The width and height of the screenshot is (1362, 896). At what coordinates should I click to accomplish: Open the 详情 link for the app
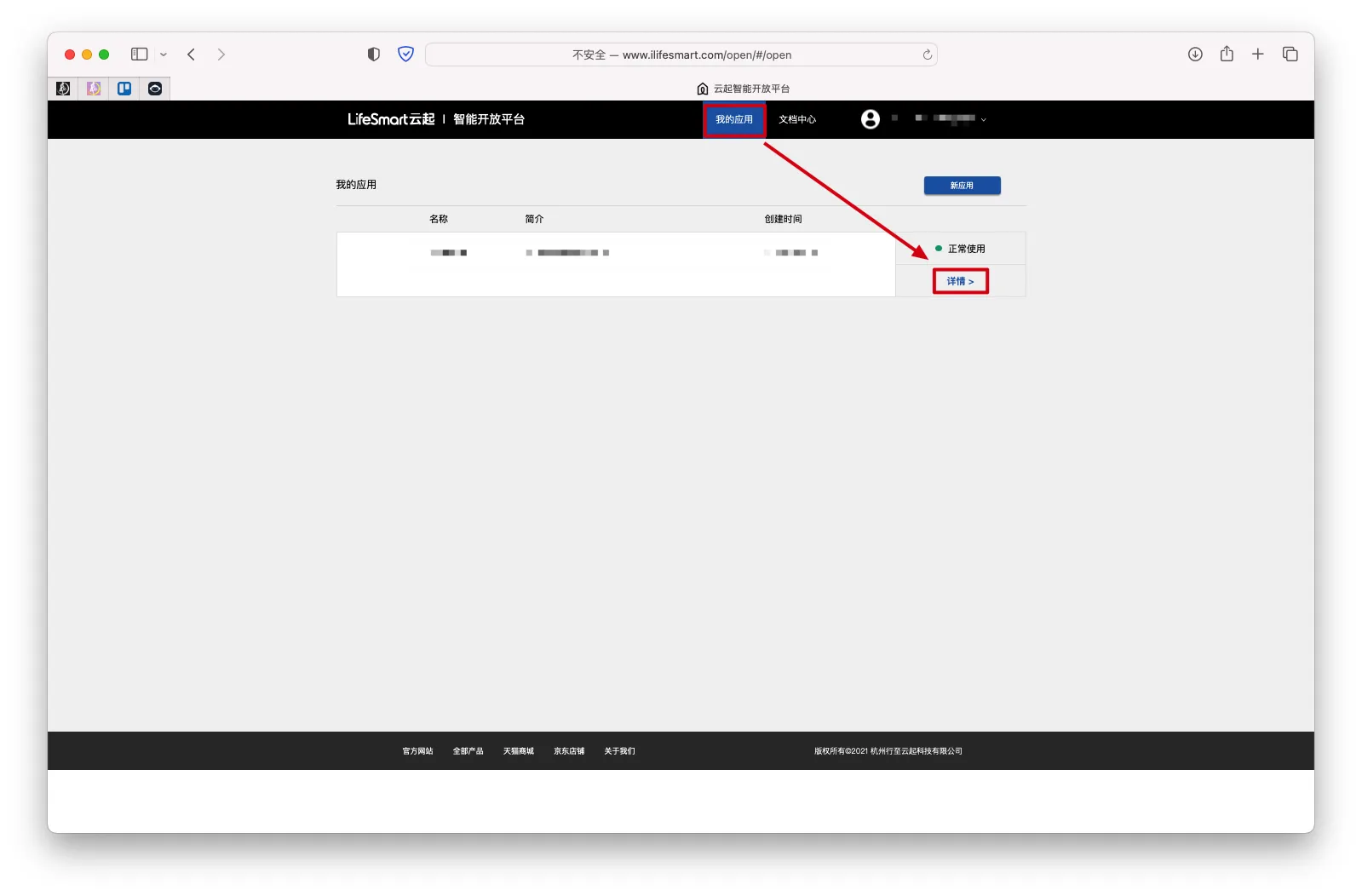(x=960, y=282)
